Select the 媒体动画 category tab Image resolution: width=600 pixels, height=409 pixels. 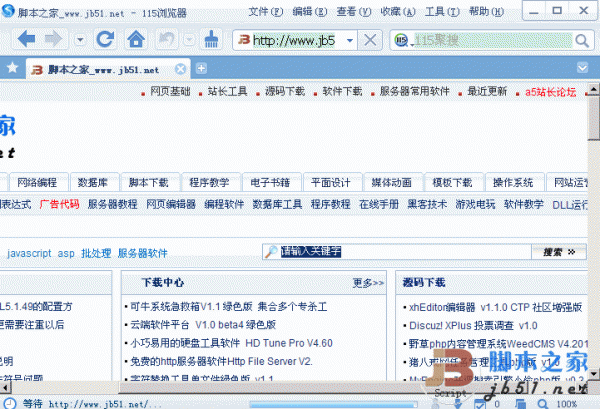point(392,183)
